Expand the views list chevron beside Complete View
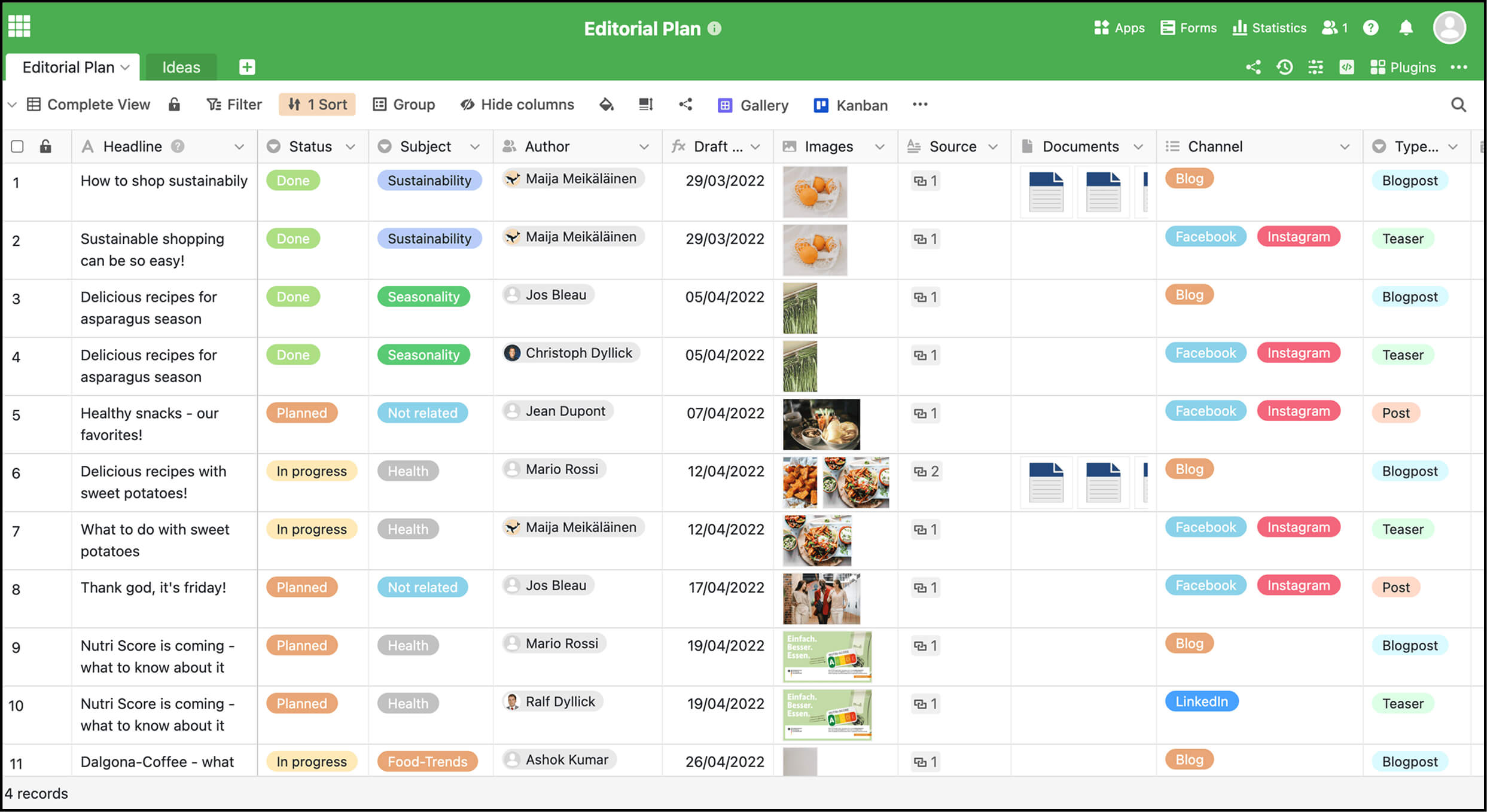 click(11, 105)
